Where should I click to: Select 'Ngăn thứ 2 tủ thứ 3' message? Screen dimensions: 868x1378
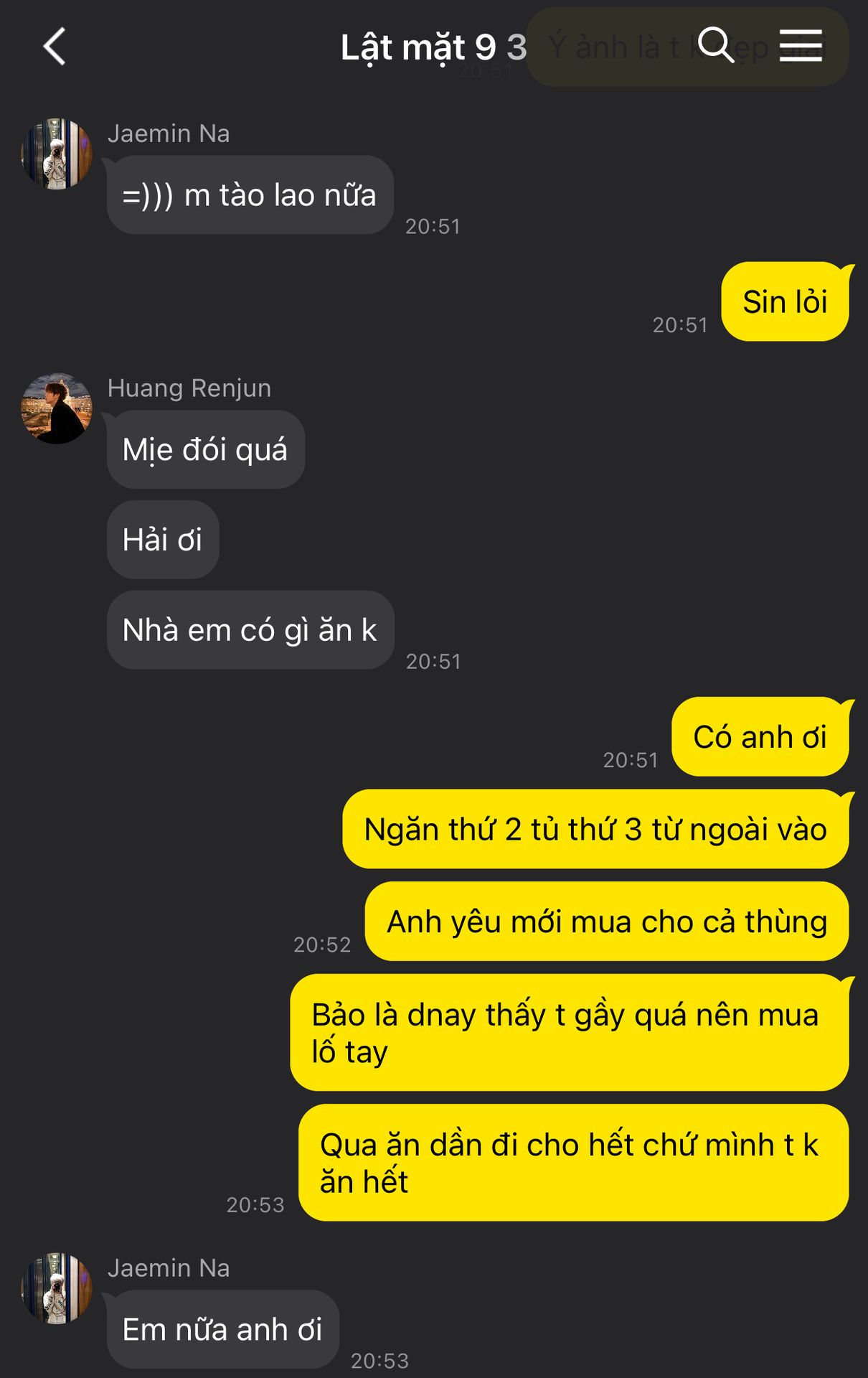596,829
